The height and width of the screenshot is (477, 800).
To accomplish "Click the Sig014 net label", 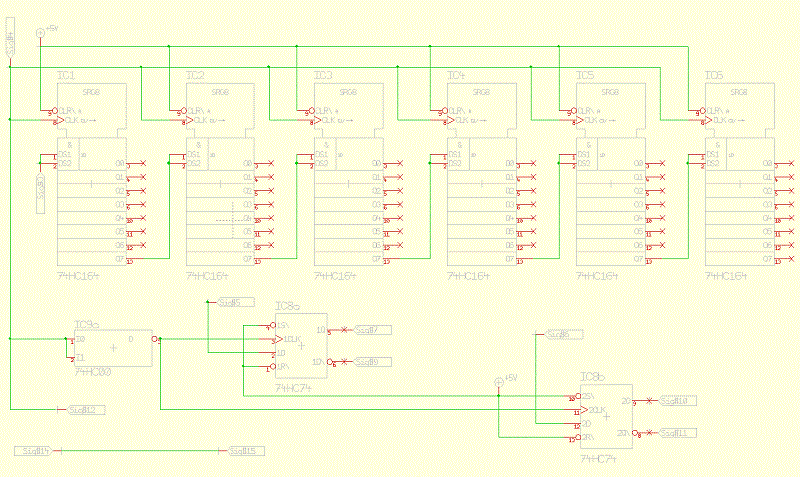I will coord(33,451).
